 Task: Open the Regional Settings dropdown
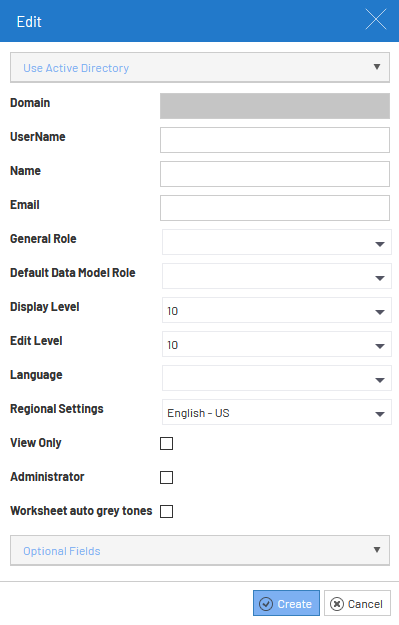click(x=277, y=412)
